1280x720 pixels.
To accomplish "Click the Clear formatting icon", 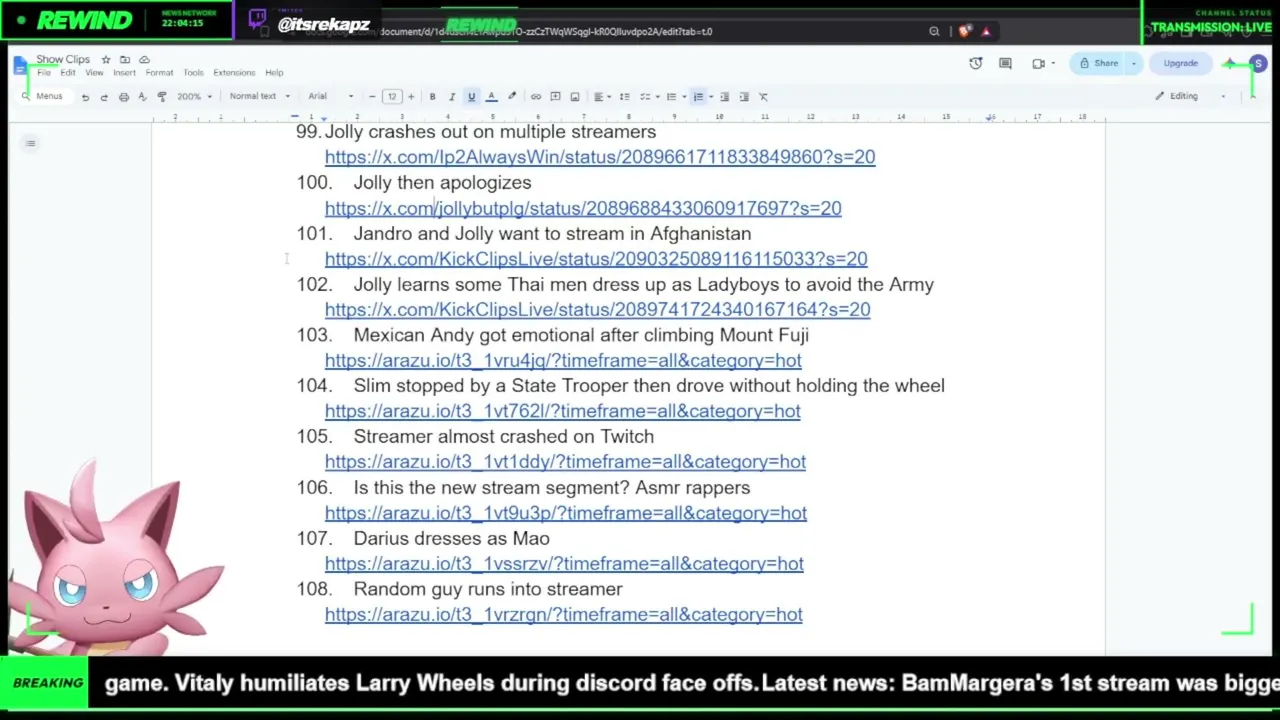I will point(763,97).
